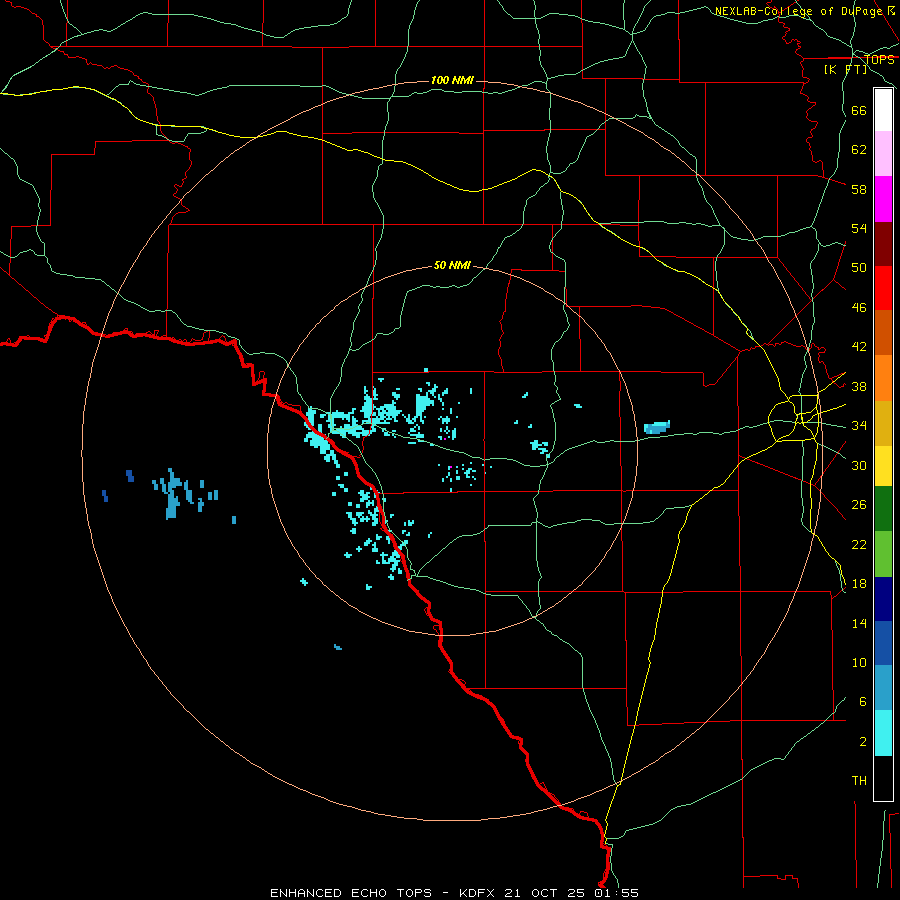Pick the dark orange swatch above 42
900x900 pixels.
click(x=883, y=333)
